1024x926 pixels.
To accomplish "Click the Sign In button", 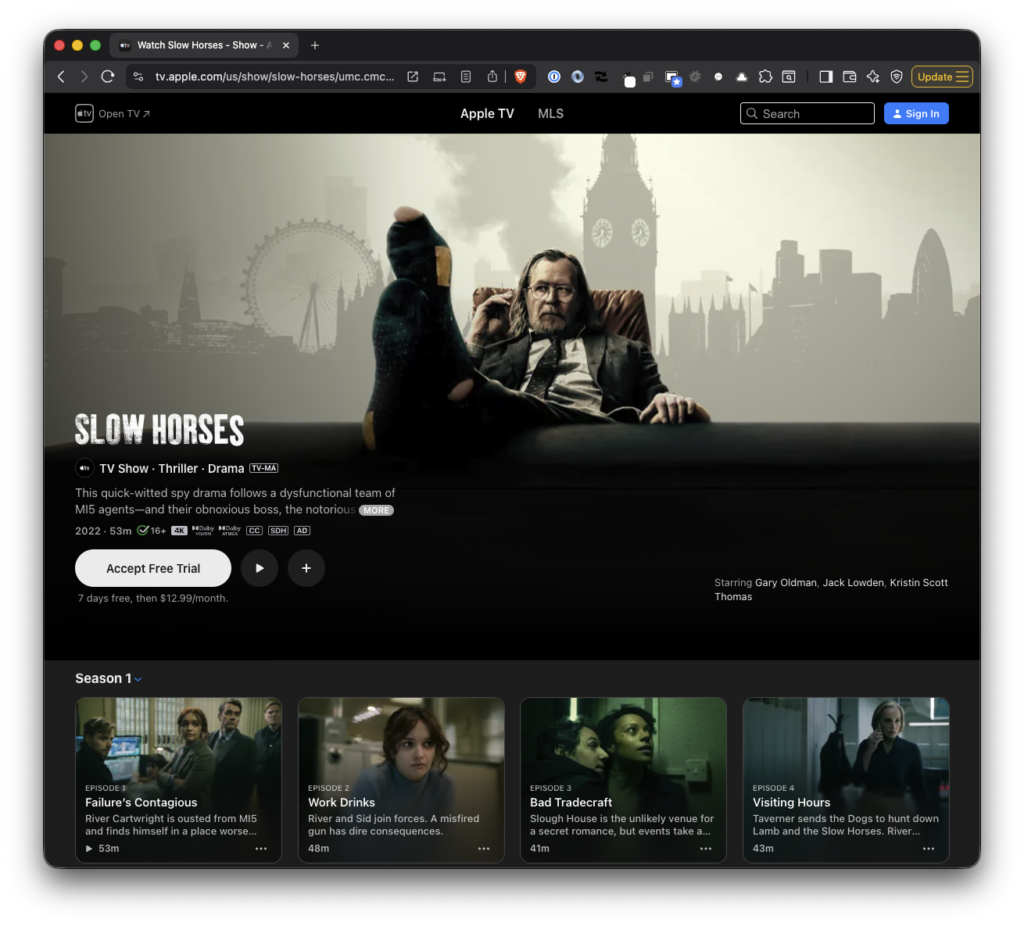I will point(916,114).
